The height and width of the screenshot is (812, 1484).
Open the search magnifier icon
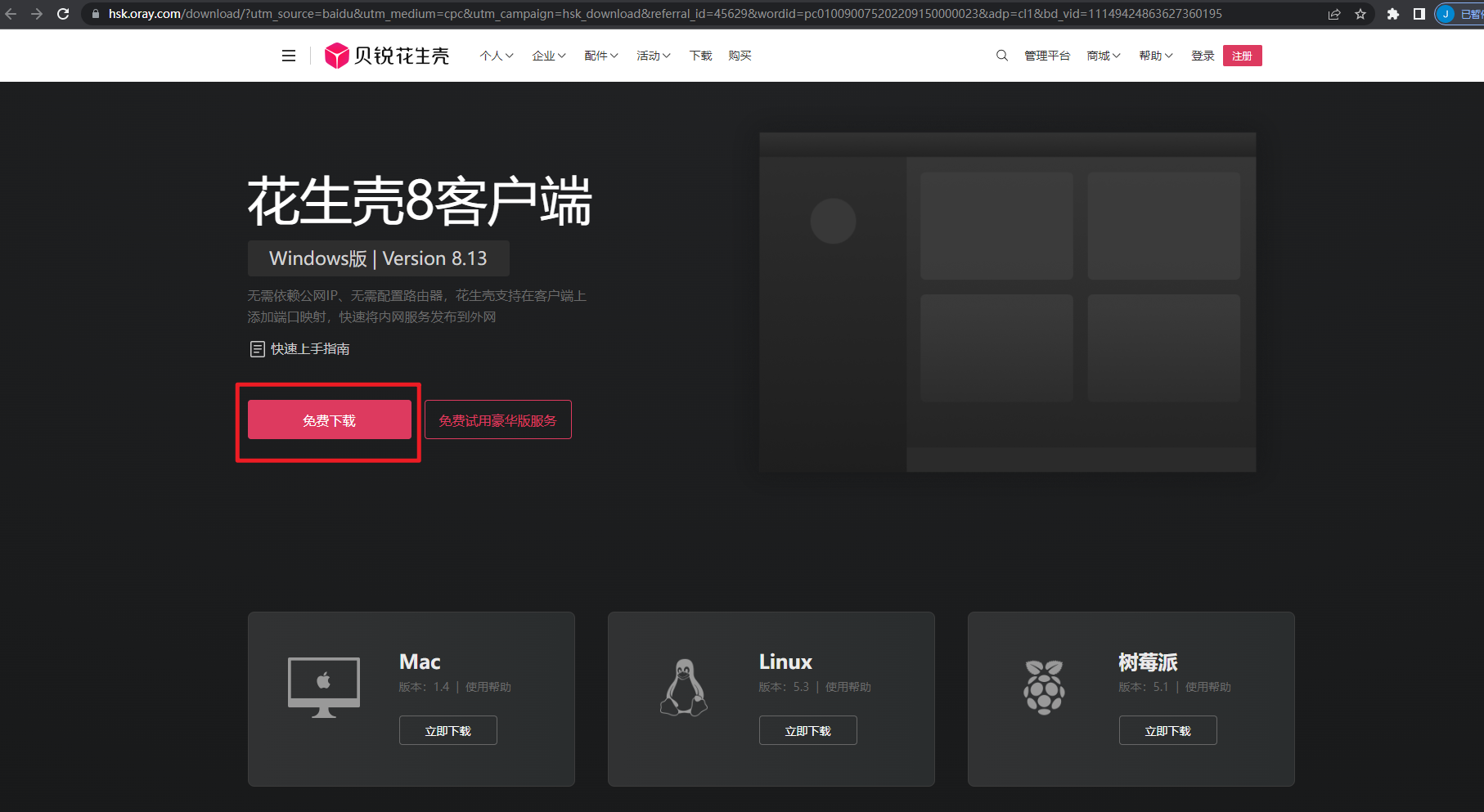coord(1001,56)
